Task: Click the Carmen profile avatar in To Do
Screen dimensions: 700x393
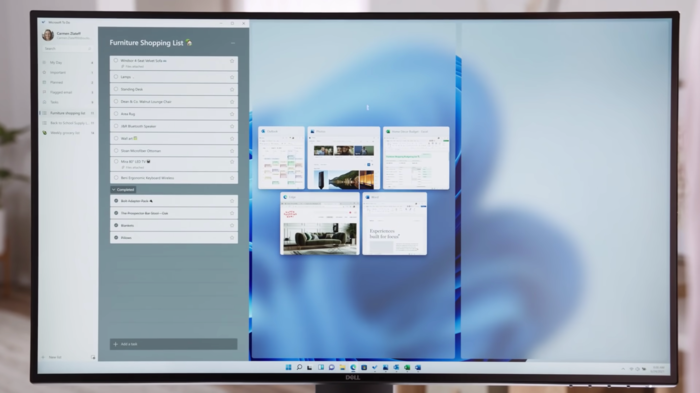Action: pos(48,35)
